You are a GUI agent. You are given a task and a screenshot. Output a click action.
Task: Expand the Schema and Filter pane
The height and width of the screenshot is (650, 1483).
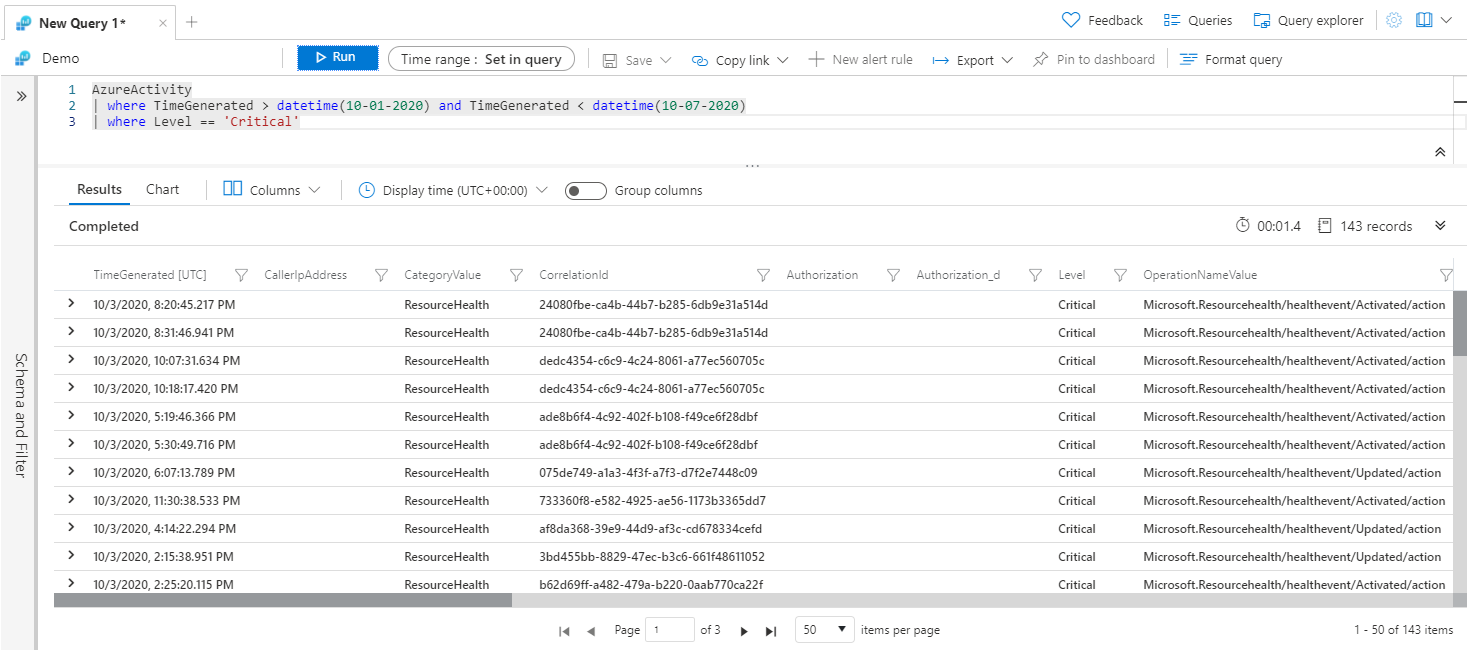pos(20,96)
